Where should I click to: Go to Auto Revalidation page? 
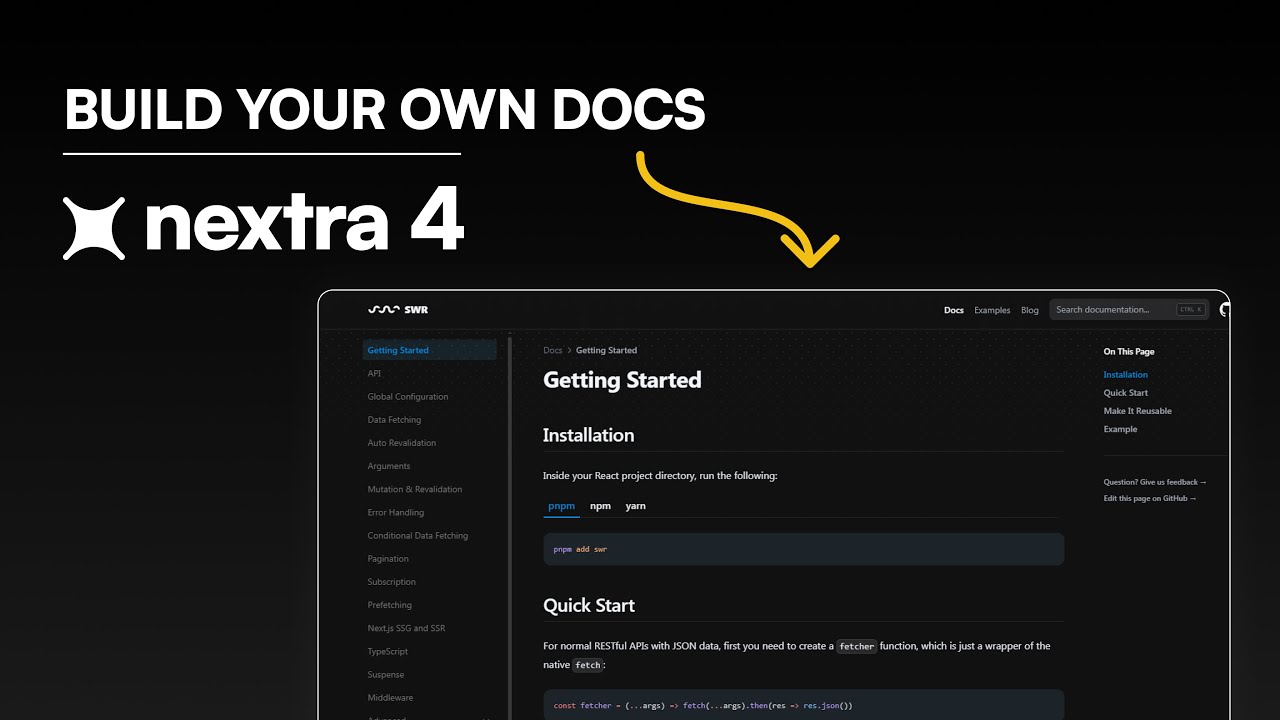[x=402, y=443]
